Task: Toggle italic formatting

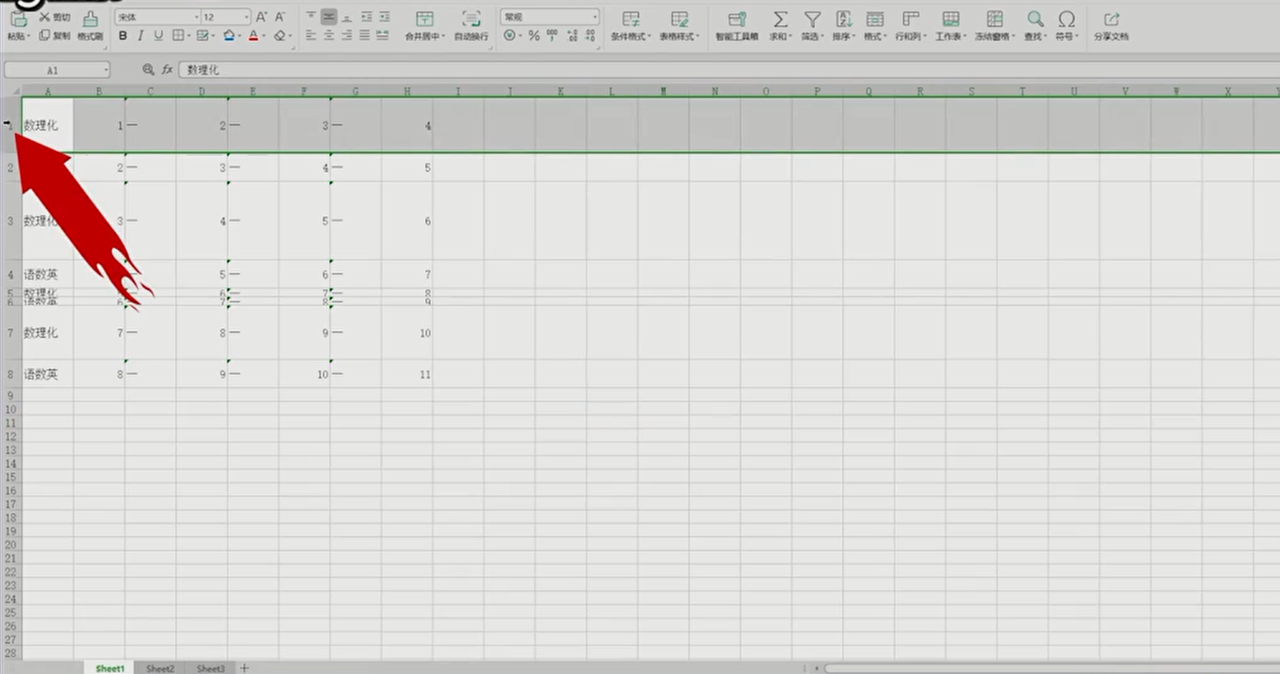Action: click(140, 35)
